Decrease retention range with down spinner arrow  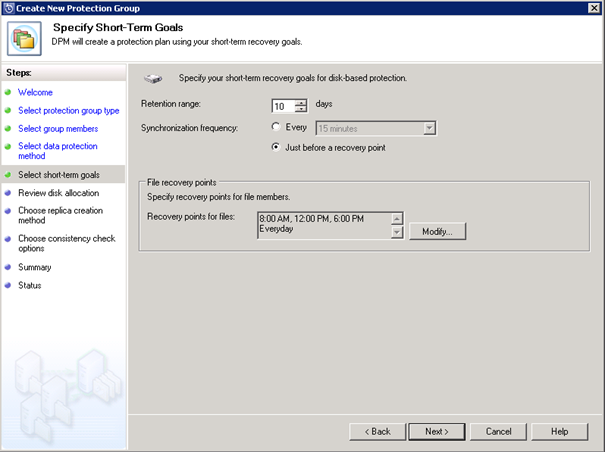coord(301,109)
